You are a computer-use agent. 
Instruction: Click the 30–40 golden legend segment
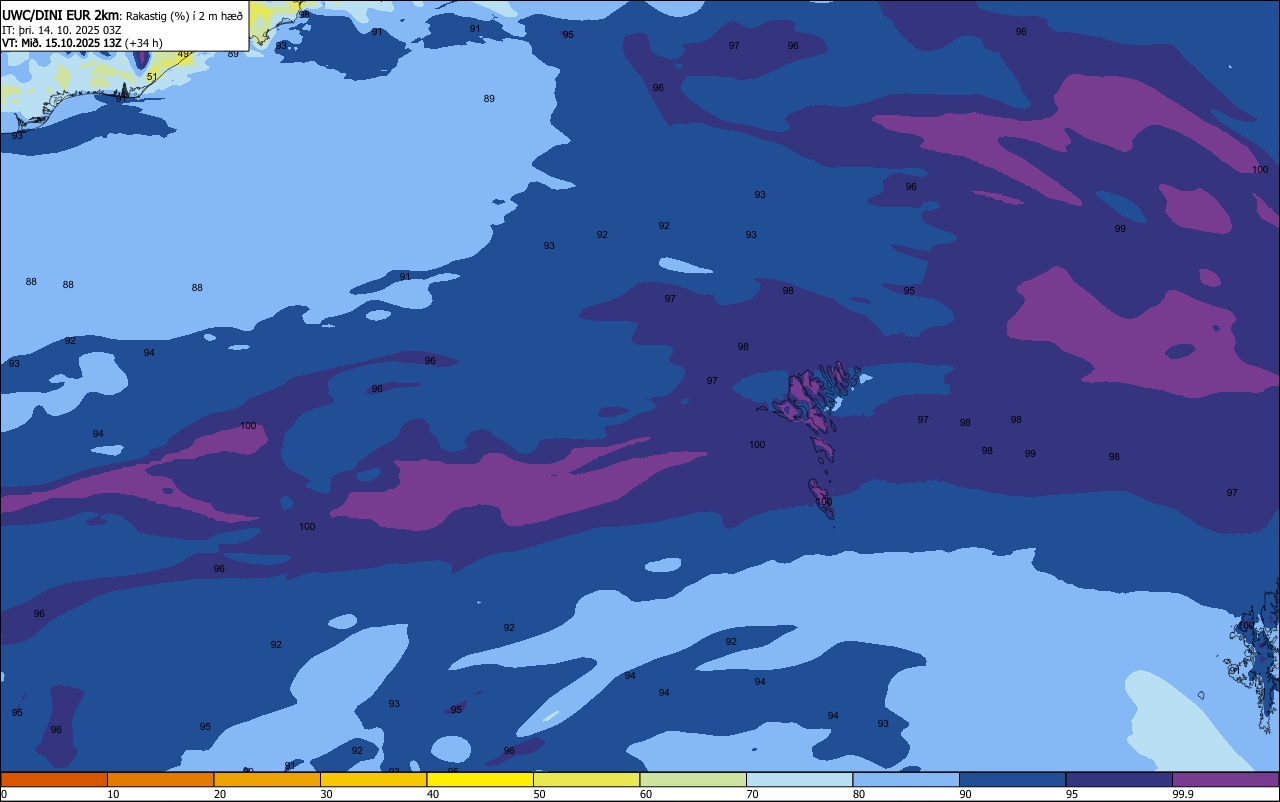[x=373, y=779]
